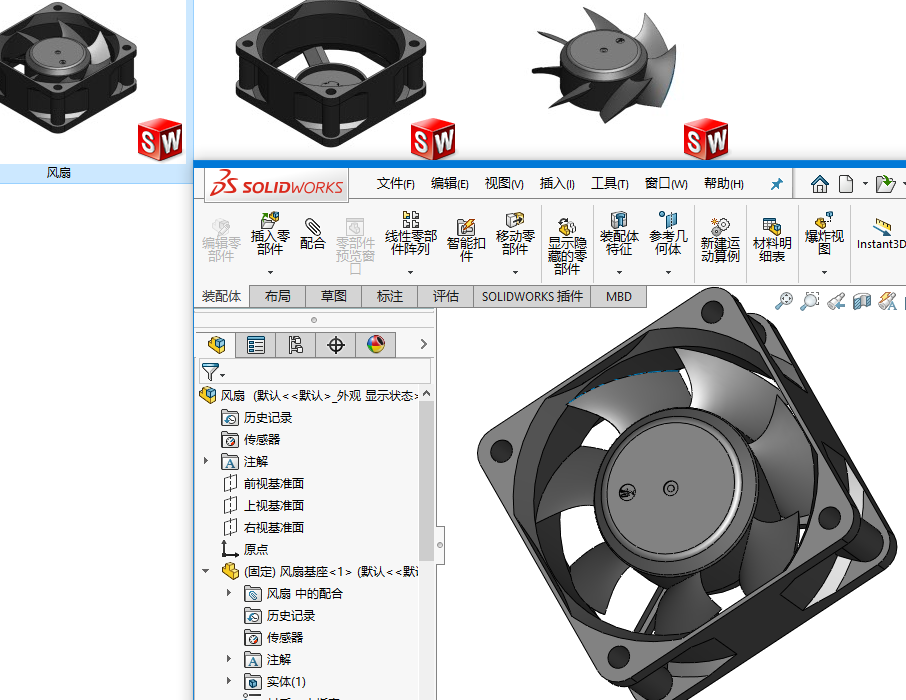Image resolution: width=906 pixels, height=700 pixels.
Task: Expand the 实体(1) tree node
Action: tap(229, 680)
